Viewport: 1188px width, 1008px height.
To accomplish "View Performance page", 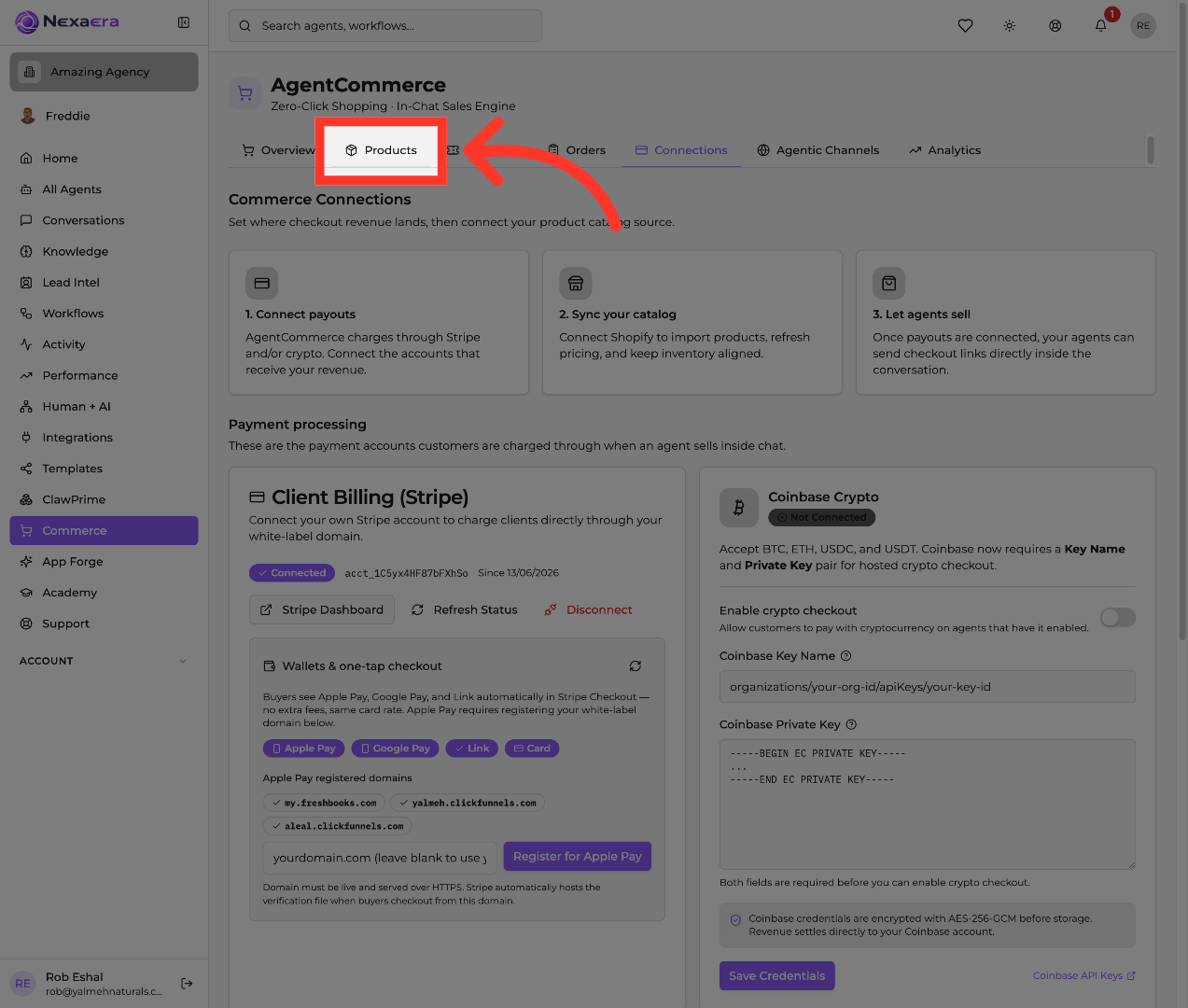I will pos(104,375).
